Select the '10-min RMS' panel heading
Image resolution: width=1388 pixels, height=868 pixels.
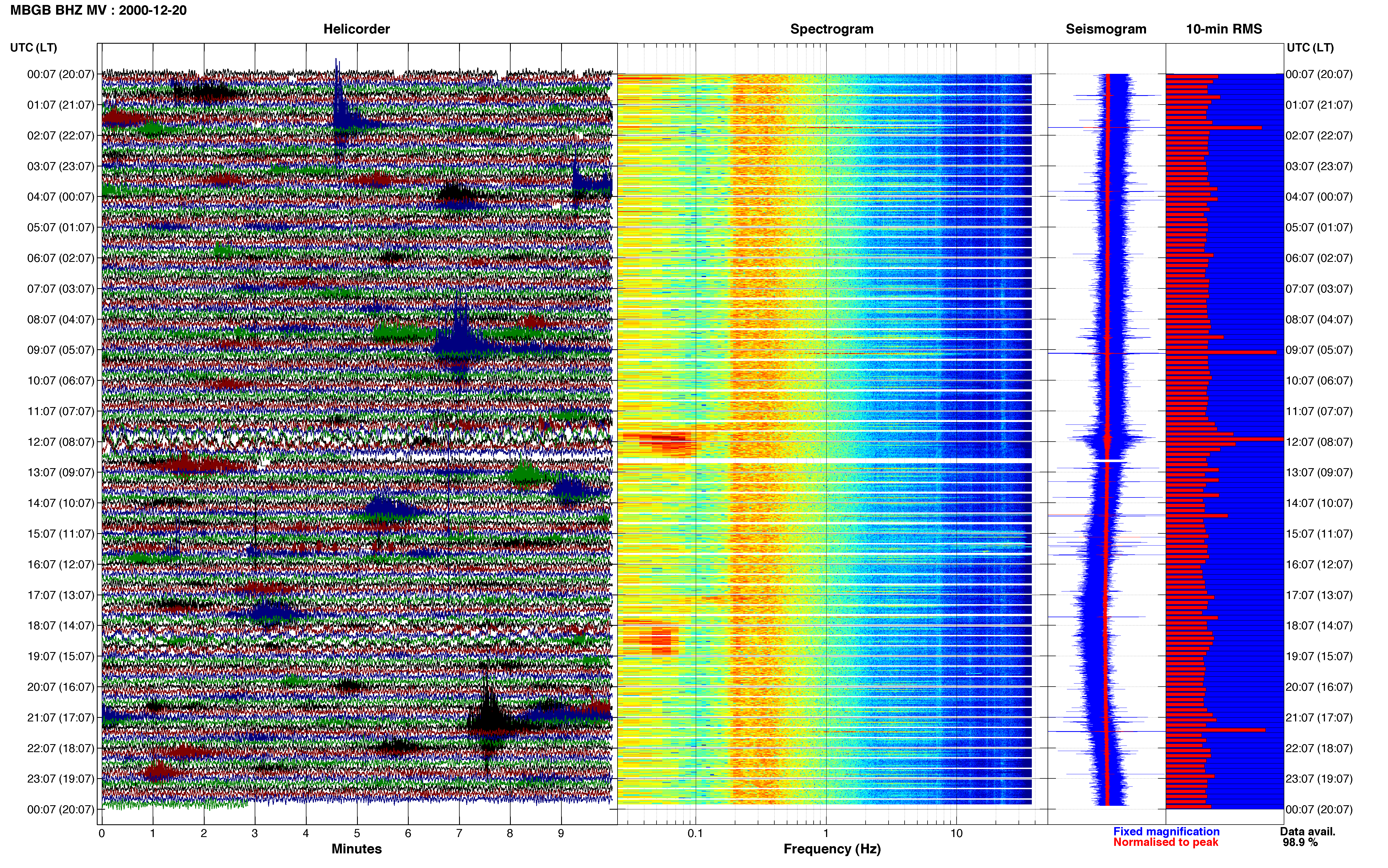(1224, 29)
